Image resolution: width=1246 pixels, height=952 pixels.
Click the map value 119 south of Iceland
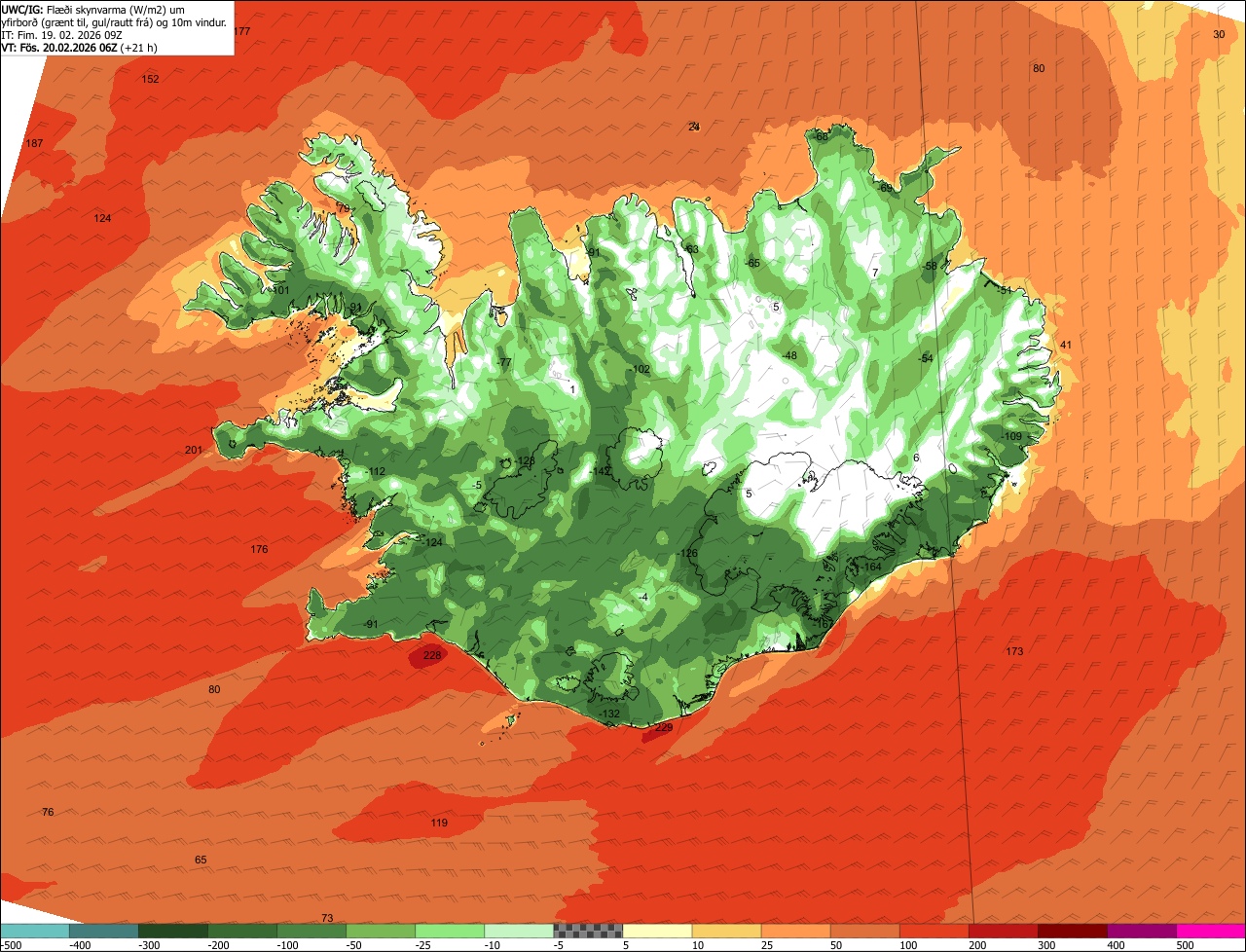[439, 824]
